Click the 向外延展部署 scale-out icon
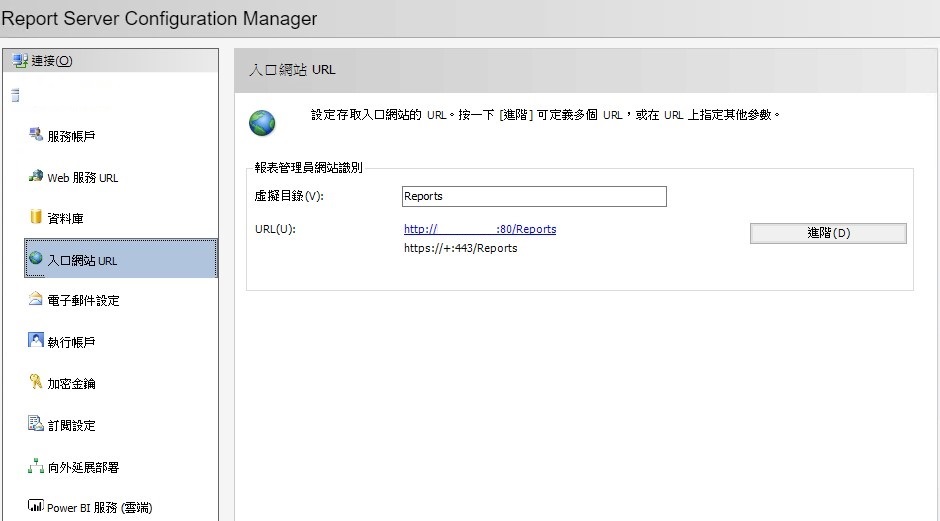The width and height of the screenshot is (940, 521). 36,466
